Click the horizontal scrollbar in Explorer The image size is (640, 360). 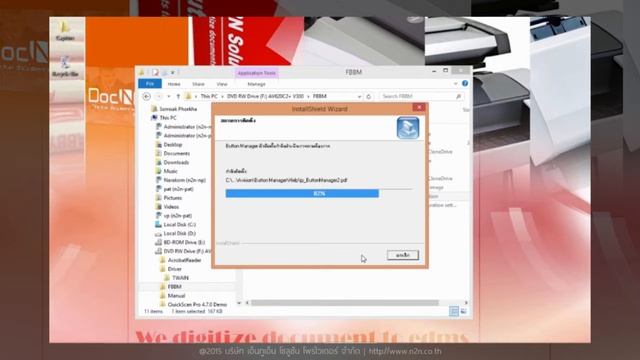(344, 303)
